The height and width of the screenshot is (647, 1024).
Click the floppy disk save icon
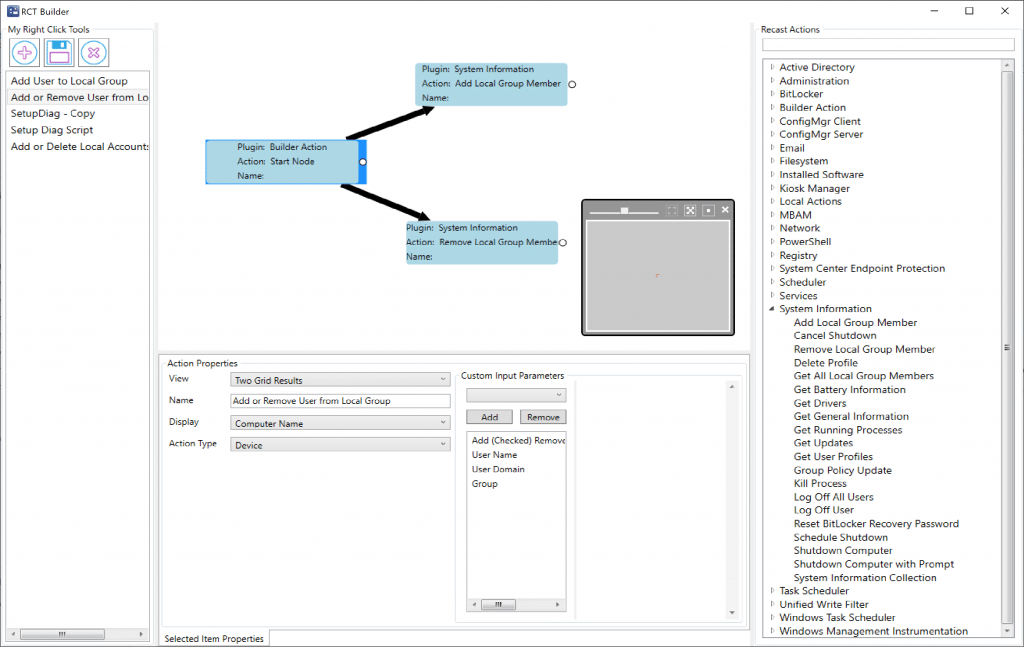pos(58,52)
